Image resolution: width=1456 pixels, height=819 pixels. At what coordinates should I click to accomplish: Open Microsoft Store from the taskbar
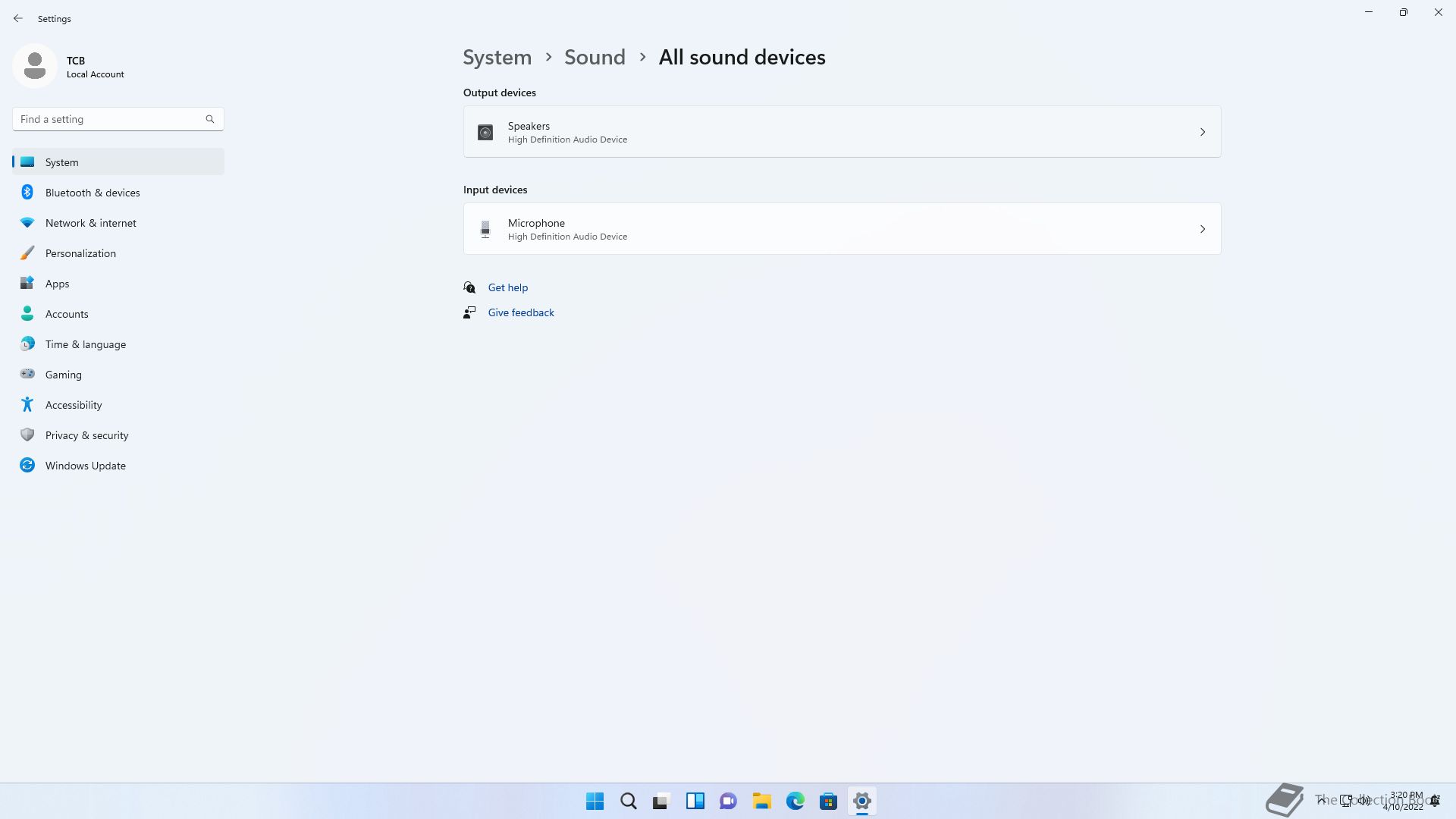(x=829, y=801)
